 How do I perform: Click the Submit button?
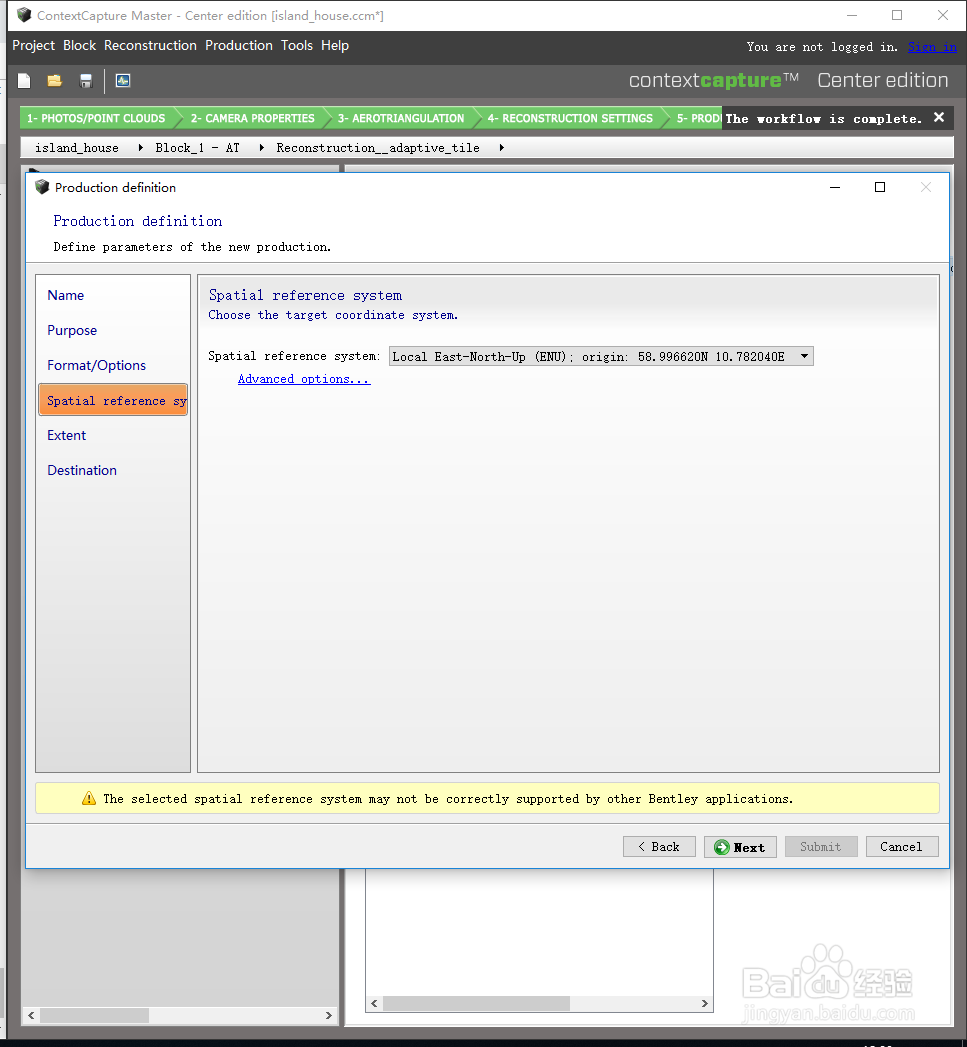coord(821,847)
